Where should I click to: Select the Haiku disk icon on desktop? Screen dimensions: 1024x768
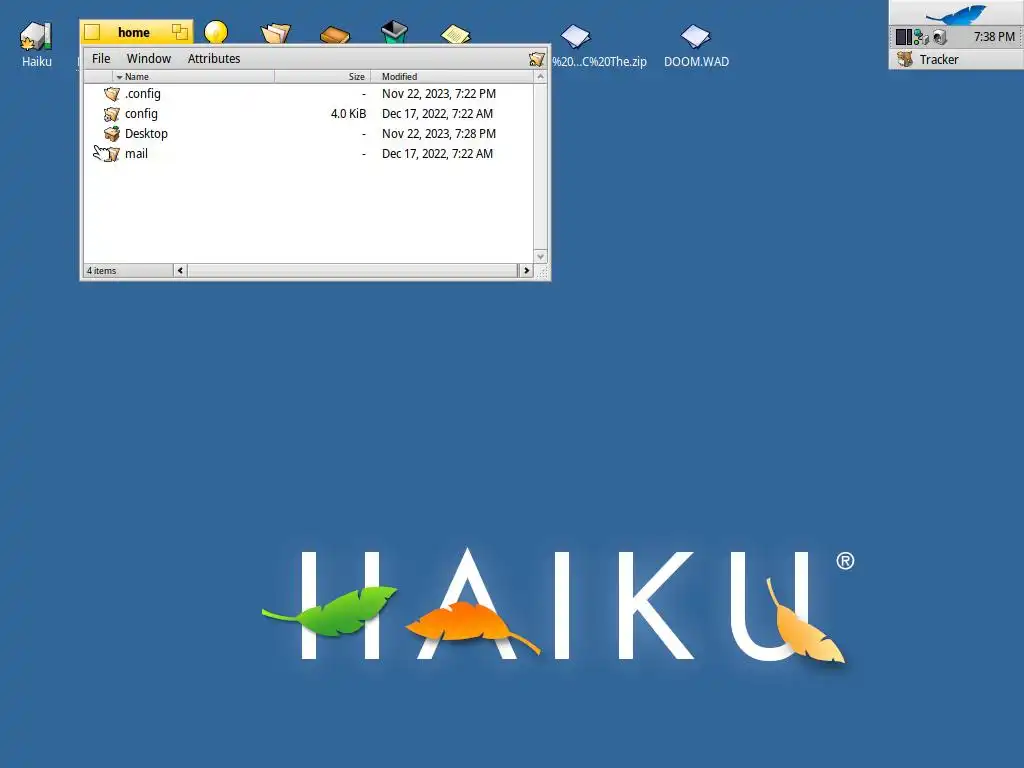click(36, 37)
